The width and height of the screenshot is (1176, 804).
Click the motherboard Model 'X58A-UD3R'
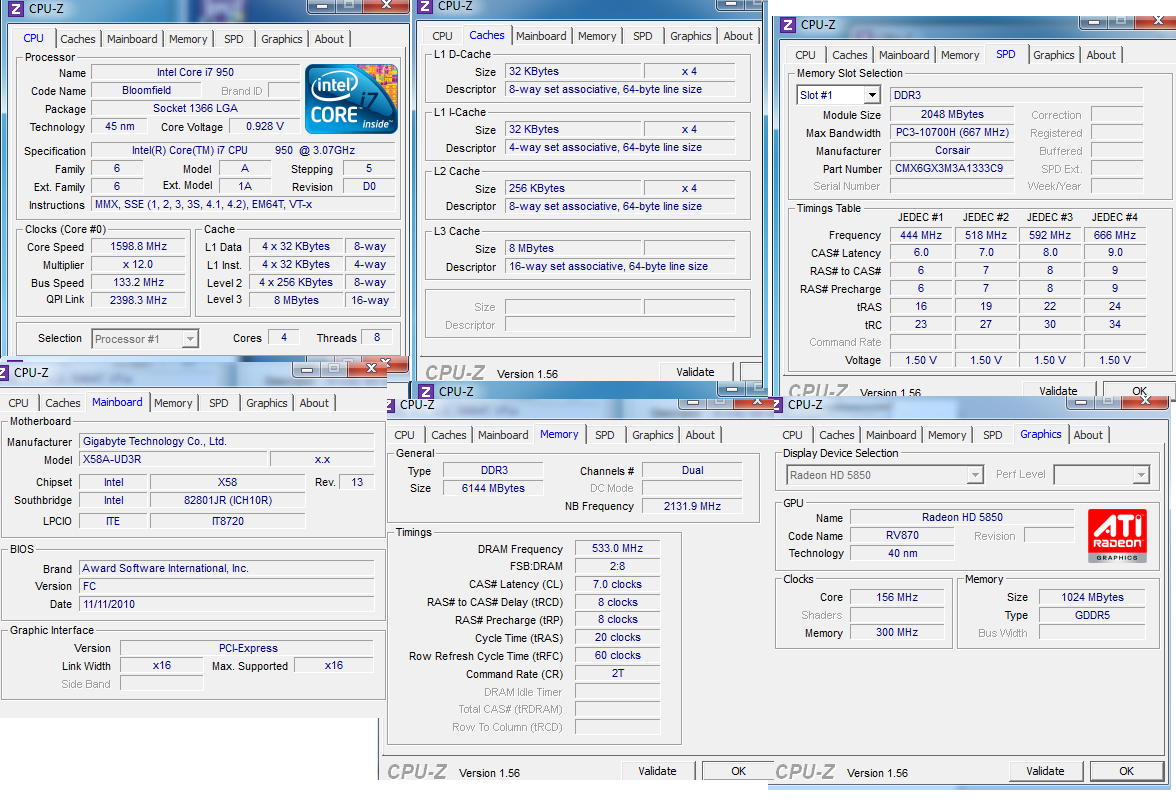[173, 460]
